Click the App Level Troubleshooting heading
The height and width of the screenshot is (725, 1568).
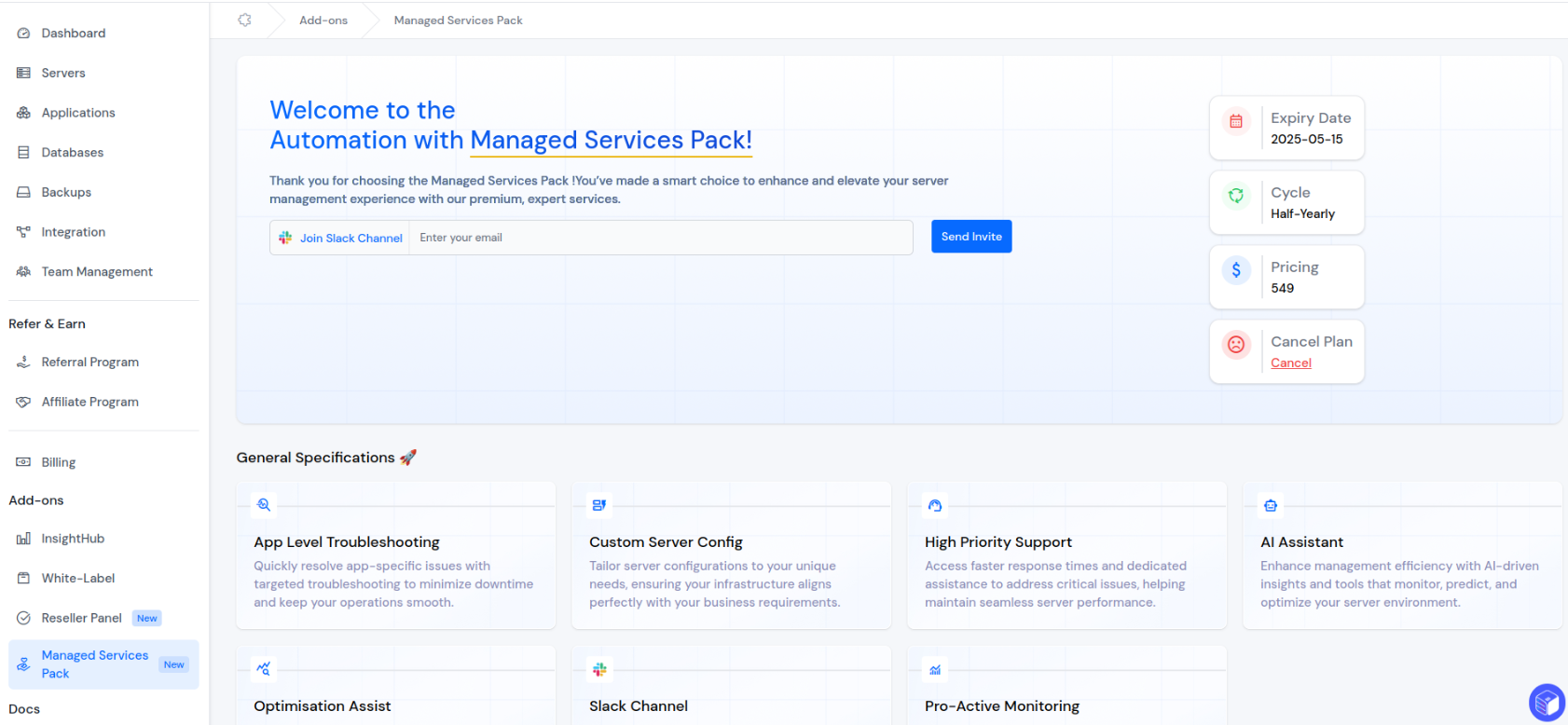point(347,542)
